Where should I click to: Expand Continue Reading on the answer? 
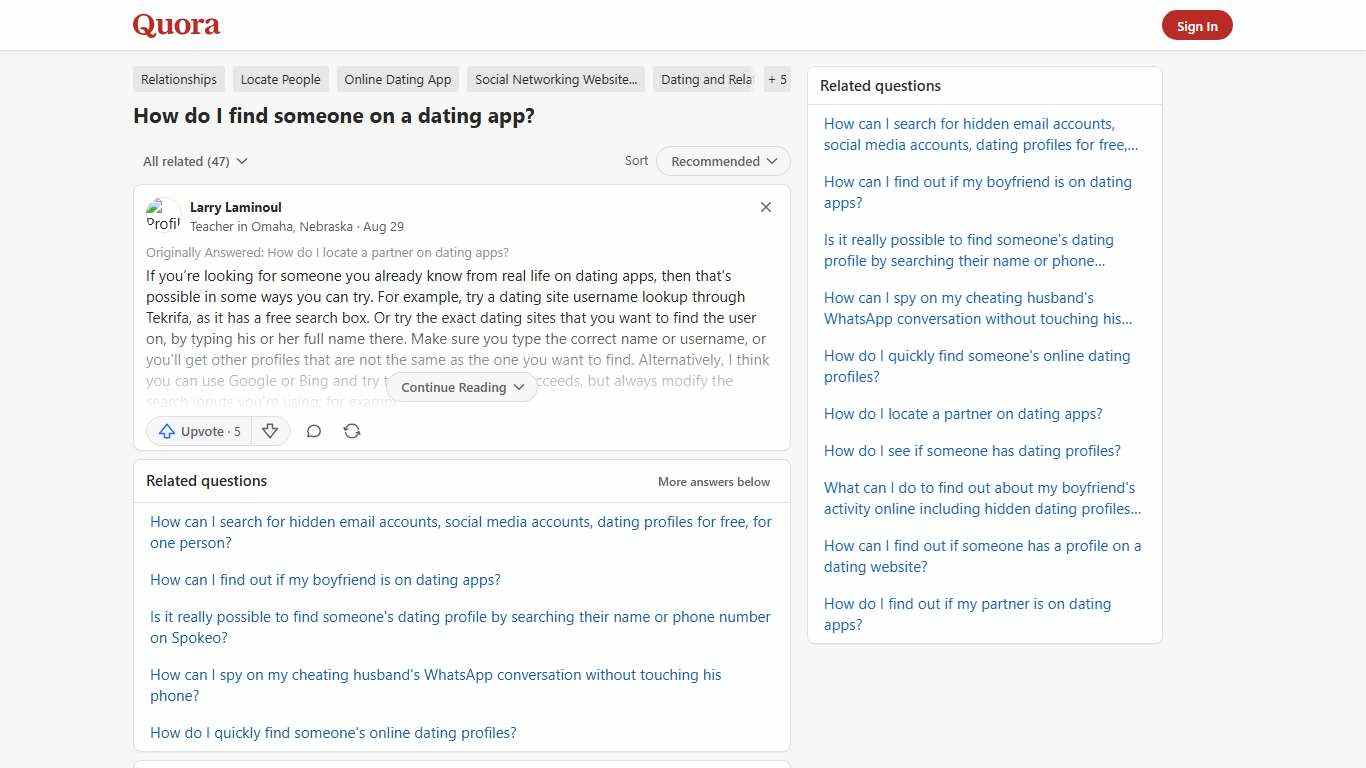461,387
